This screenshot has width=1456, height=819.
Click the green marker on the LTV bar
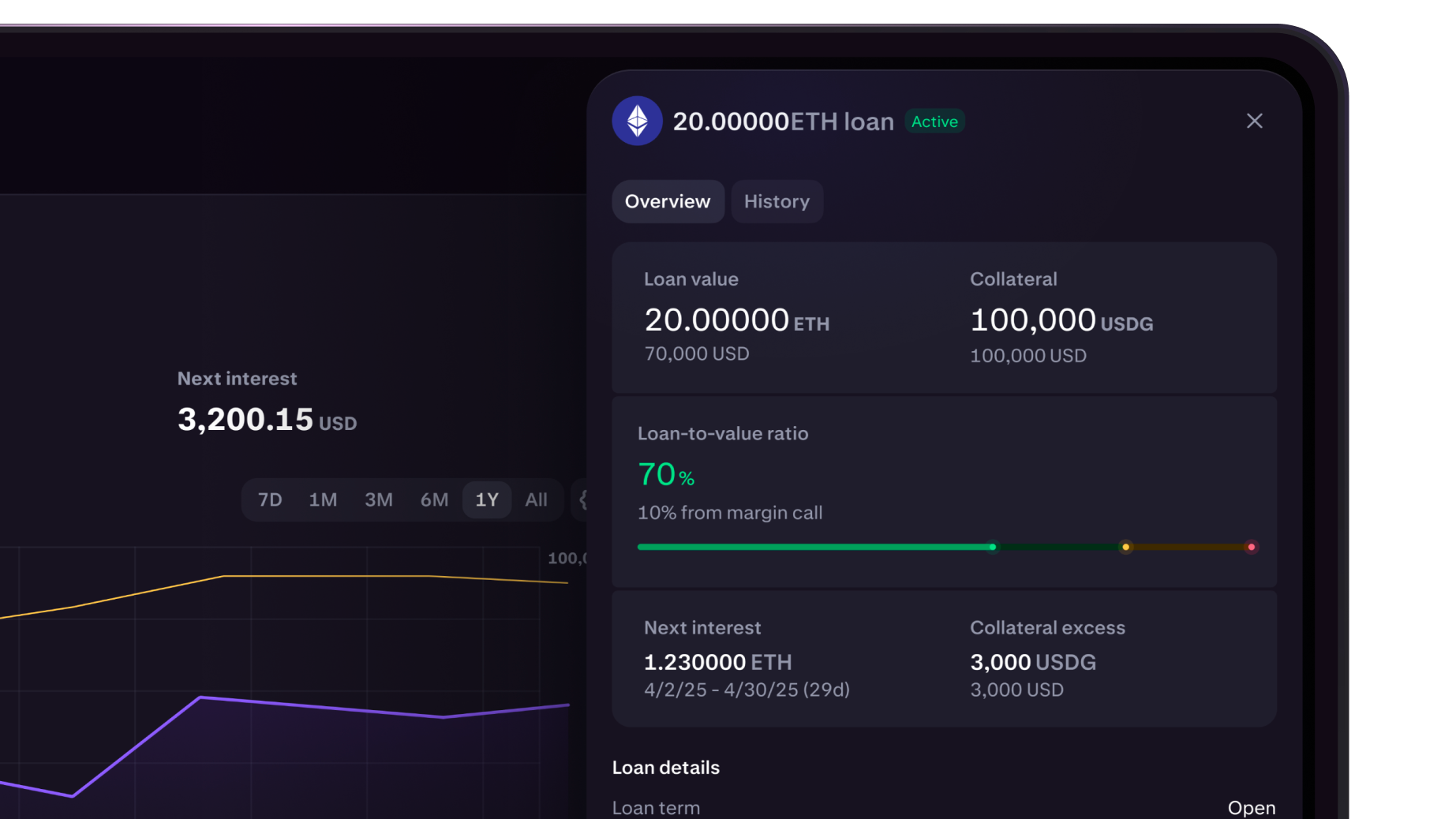click(x=992, y=546)
